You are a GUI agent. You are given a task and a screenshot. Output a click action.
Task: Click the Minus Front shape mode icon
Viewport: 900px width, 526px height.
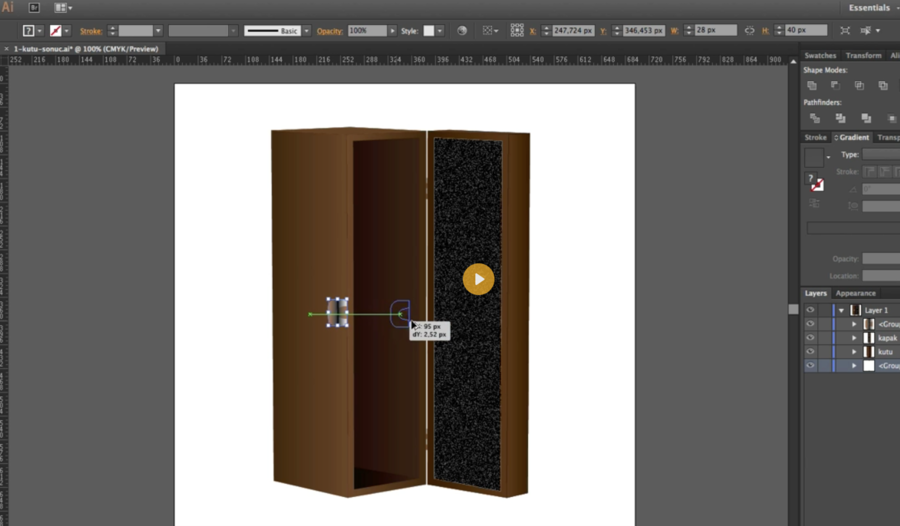[x=835, y=86]
